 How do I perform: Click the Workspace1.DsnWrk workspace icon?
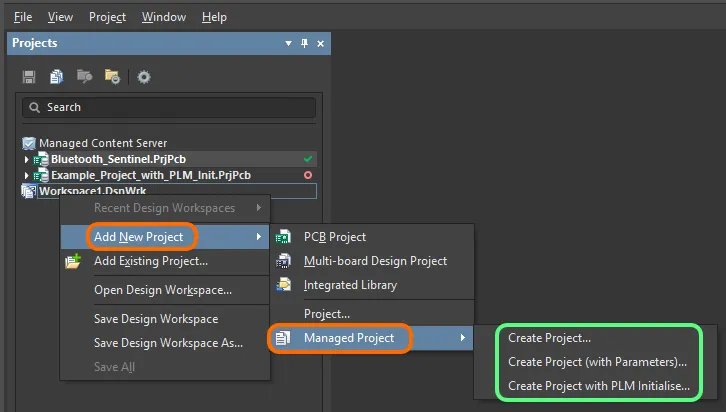tap(29, 191)
